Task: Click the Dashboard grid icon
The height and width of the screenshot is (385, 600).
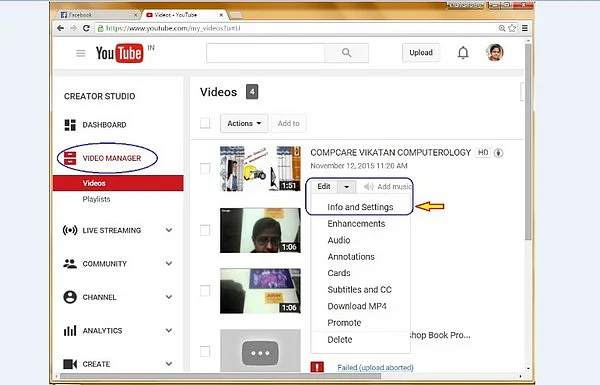Action: (70, 125)
